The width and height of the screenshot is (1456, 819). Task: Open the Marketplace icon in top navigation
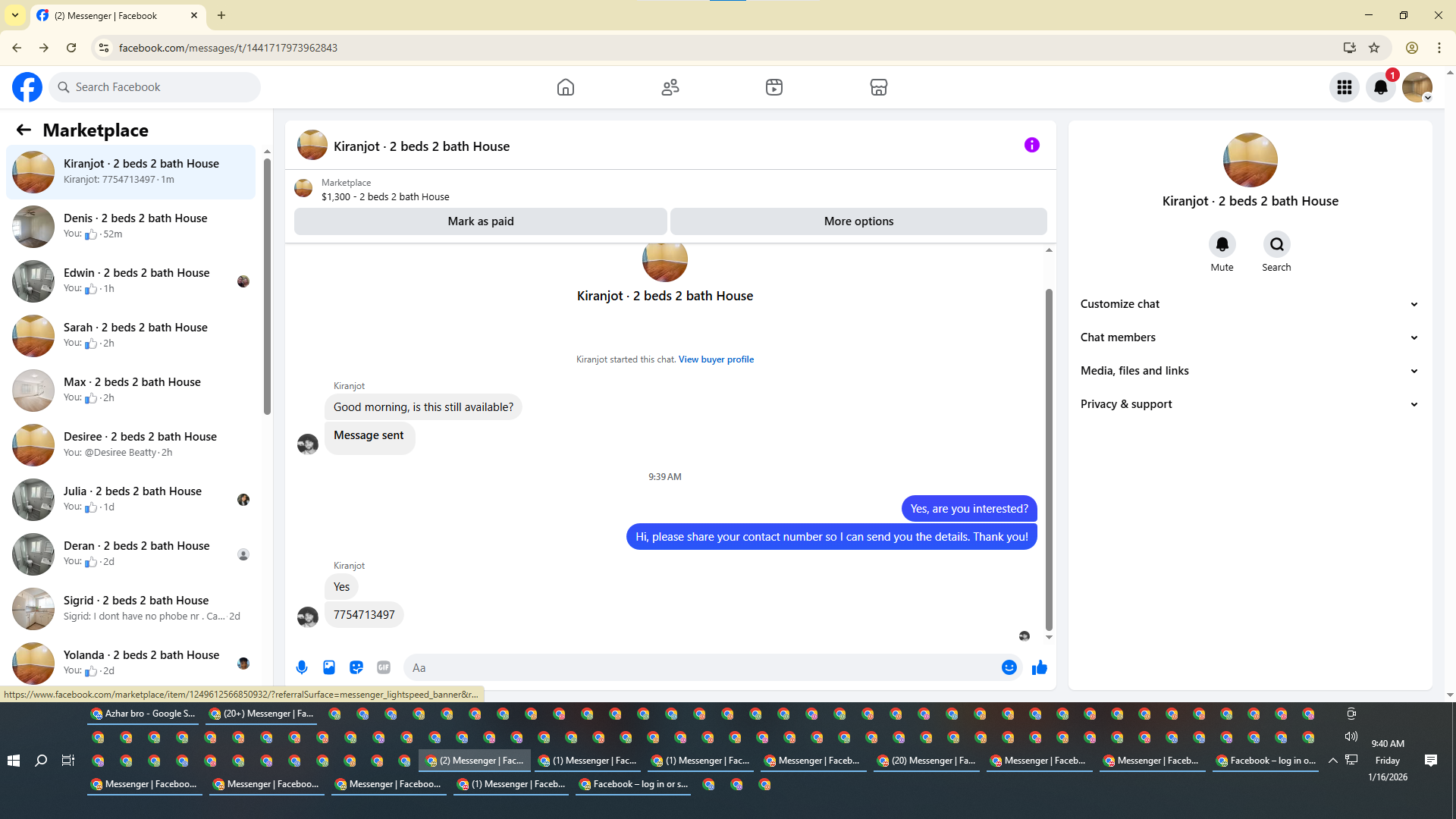[878, 87]
